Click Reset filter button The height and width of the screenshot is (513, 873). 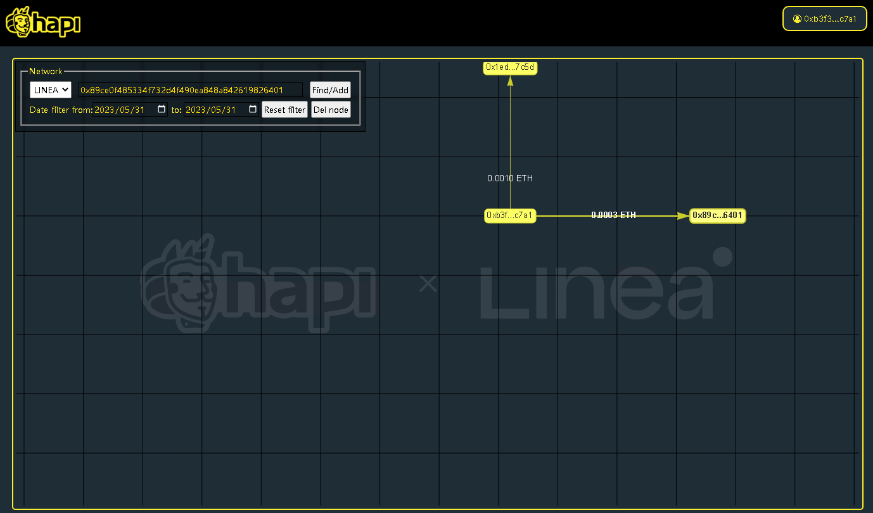coord(285,110)
